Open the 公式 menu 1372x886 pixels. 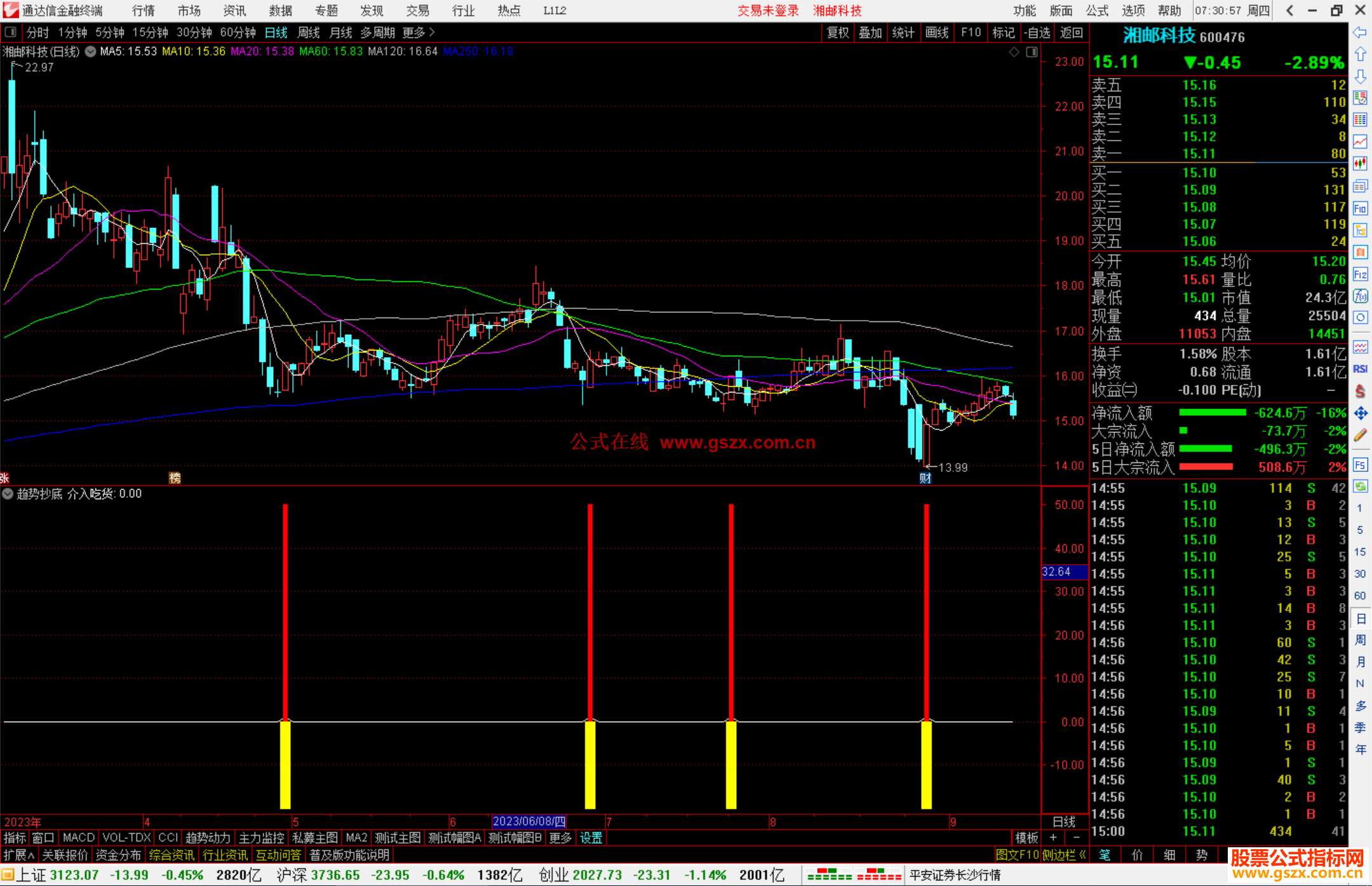[x=1097, y=11]
